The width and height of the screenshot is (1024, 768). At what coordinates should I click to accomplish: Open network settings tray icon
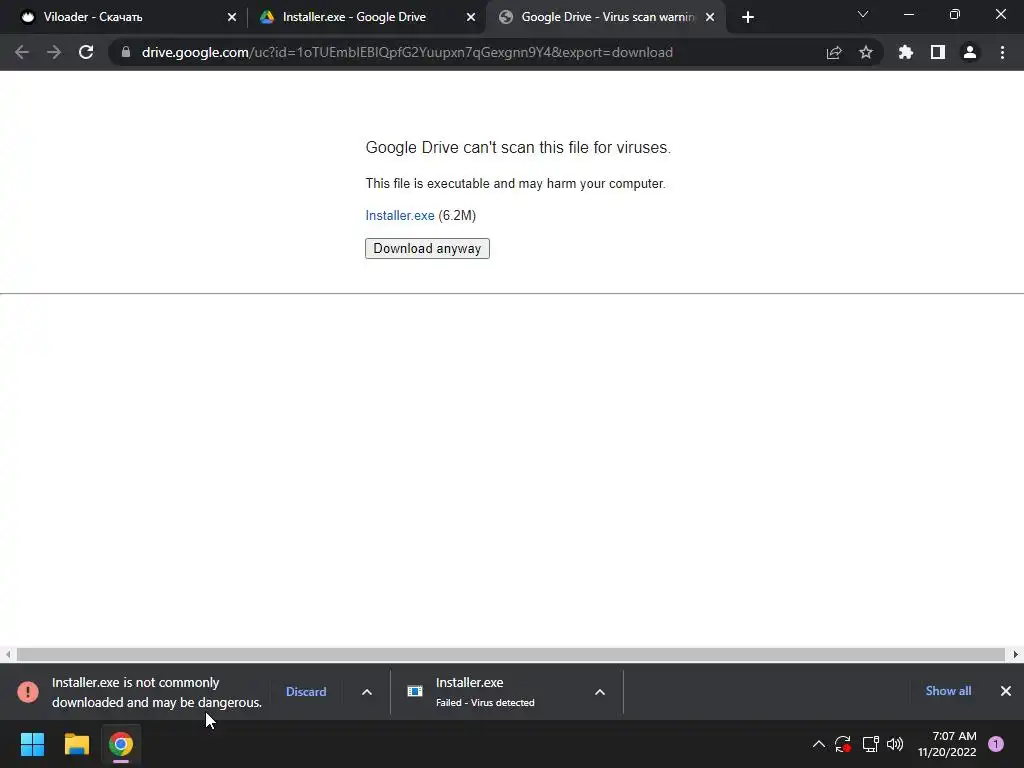[x=871, y=744]
